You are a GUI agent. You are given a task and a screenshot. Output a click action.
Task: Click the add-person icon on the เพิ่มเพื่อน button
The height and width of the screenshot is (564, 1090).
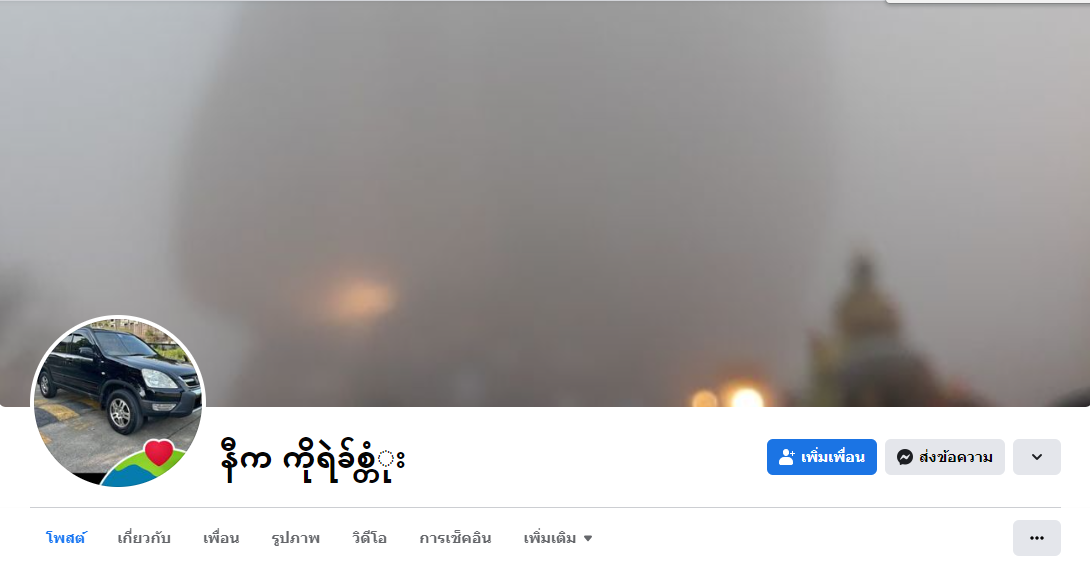coord(786,457)
